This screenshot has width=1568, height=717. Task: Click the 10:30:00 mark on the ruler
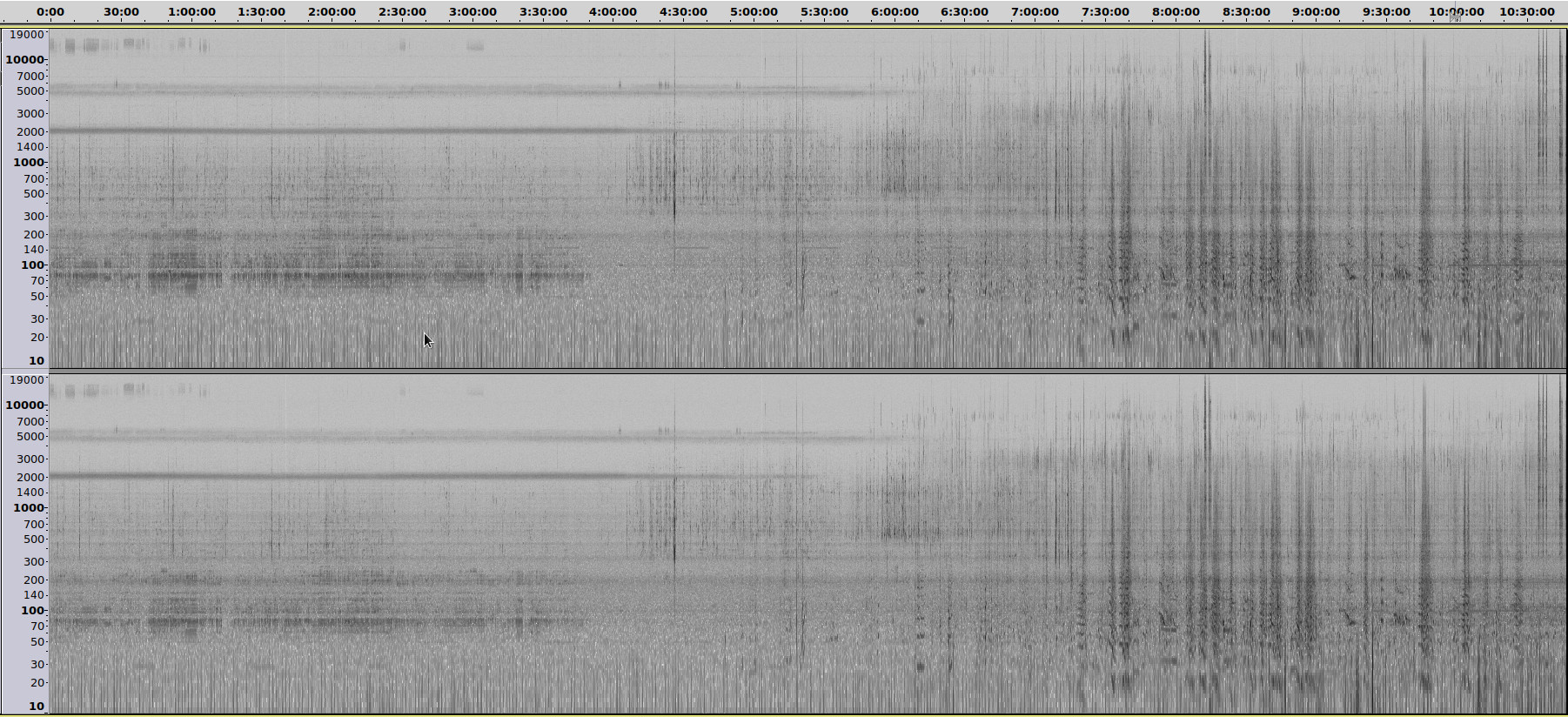pos(1526,12)
